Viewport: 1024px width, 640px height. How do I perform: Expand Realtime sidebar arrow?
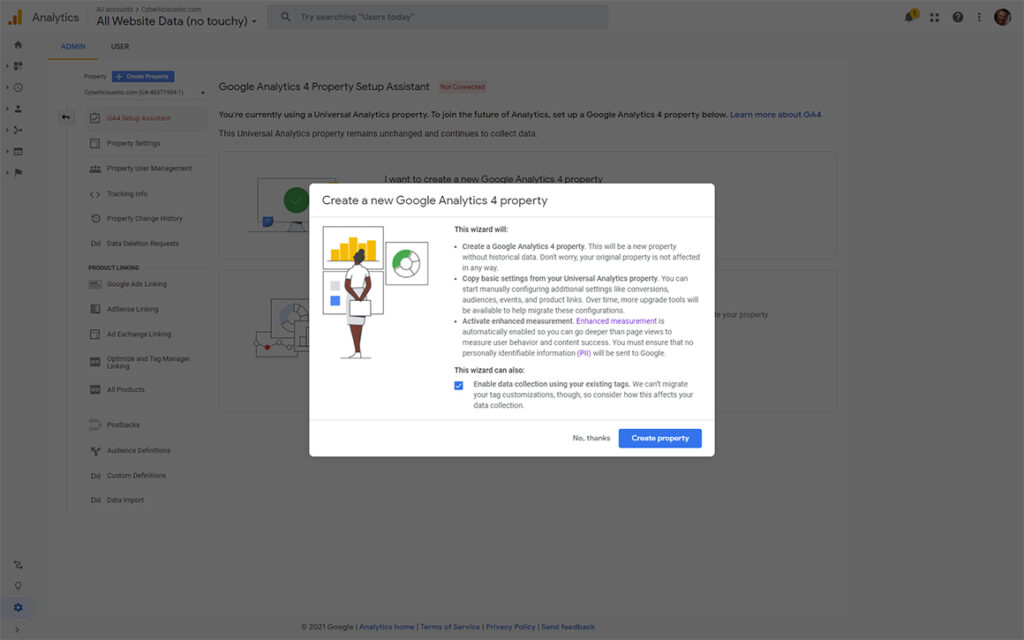click(7, 88)
